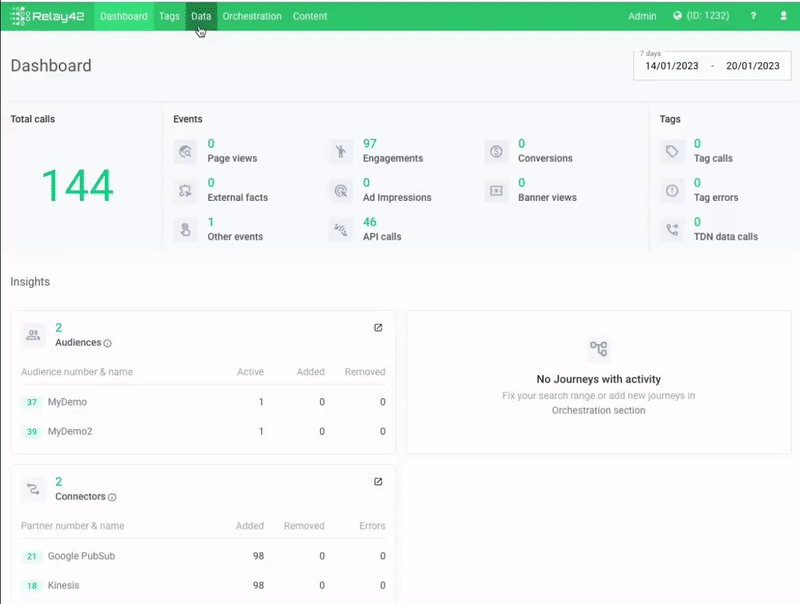This screenshot has height=604, width=800.
Task: Open the Tags menu
Action: 169,16
